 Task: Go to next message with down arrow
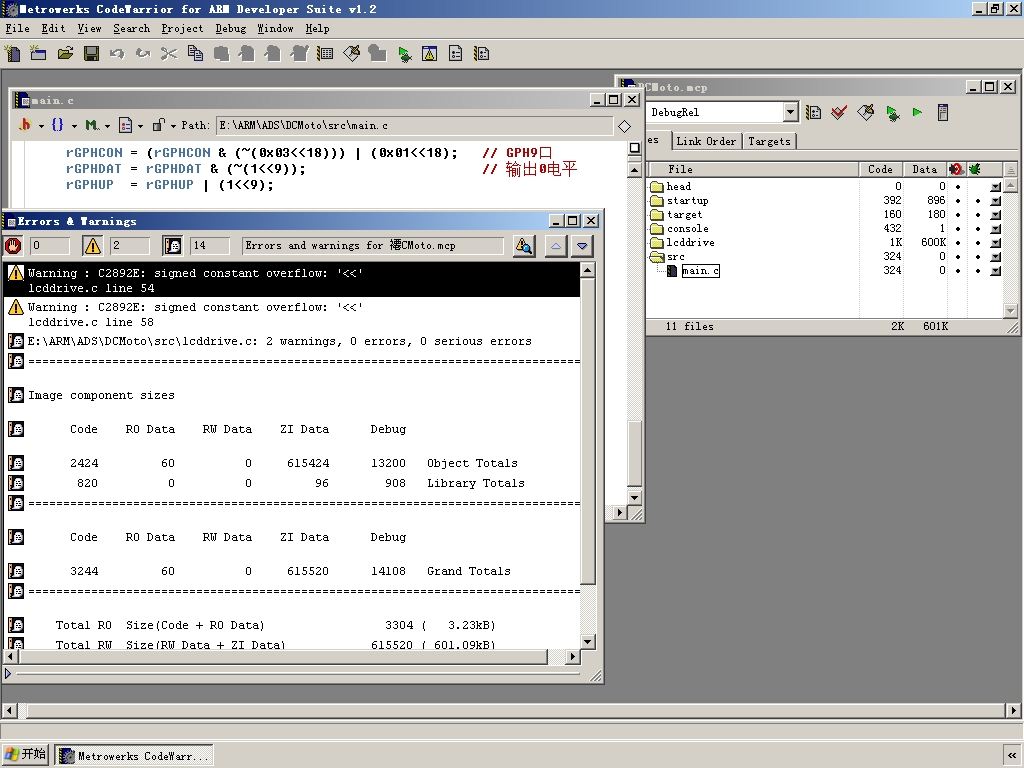(582, 246)
